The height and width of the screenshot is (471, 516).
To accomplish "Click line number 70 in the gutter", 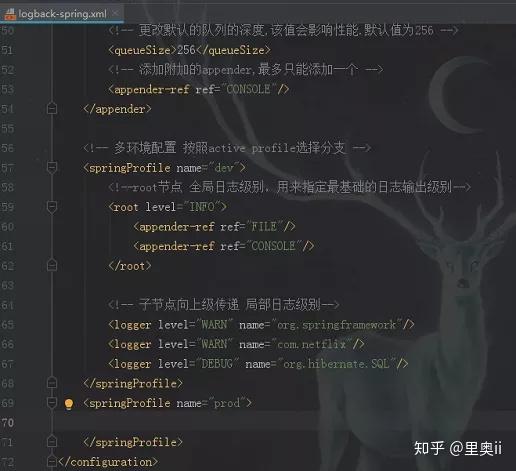I will click(7, 423).
